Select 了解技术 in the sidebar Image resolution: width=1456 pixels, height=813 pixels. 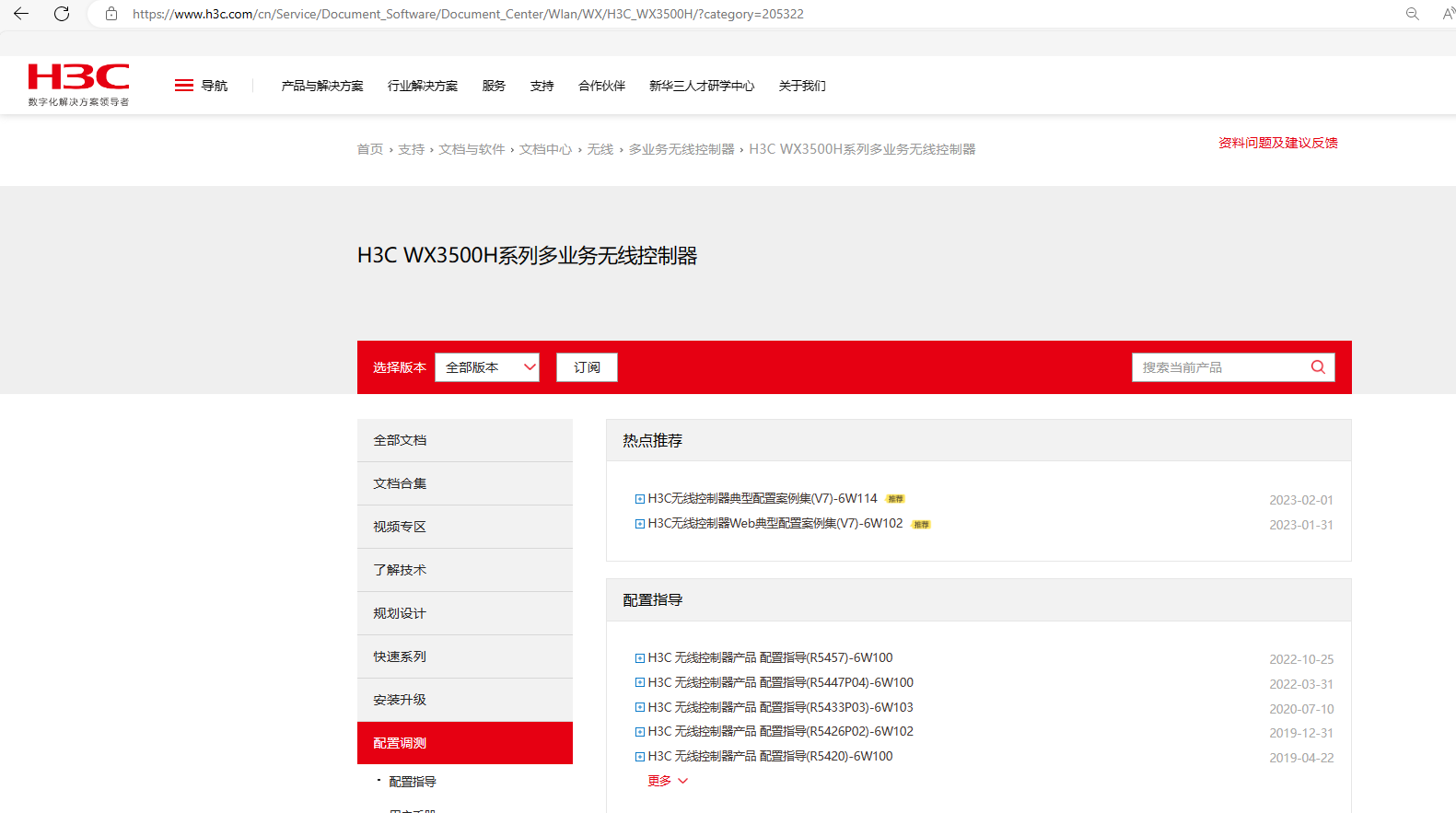coord(465,570)
